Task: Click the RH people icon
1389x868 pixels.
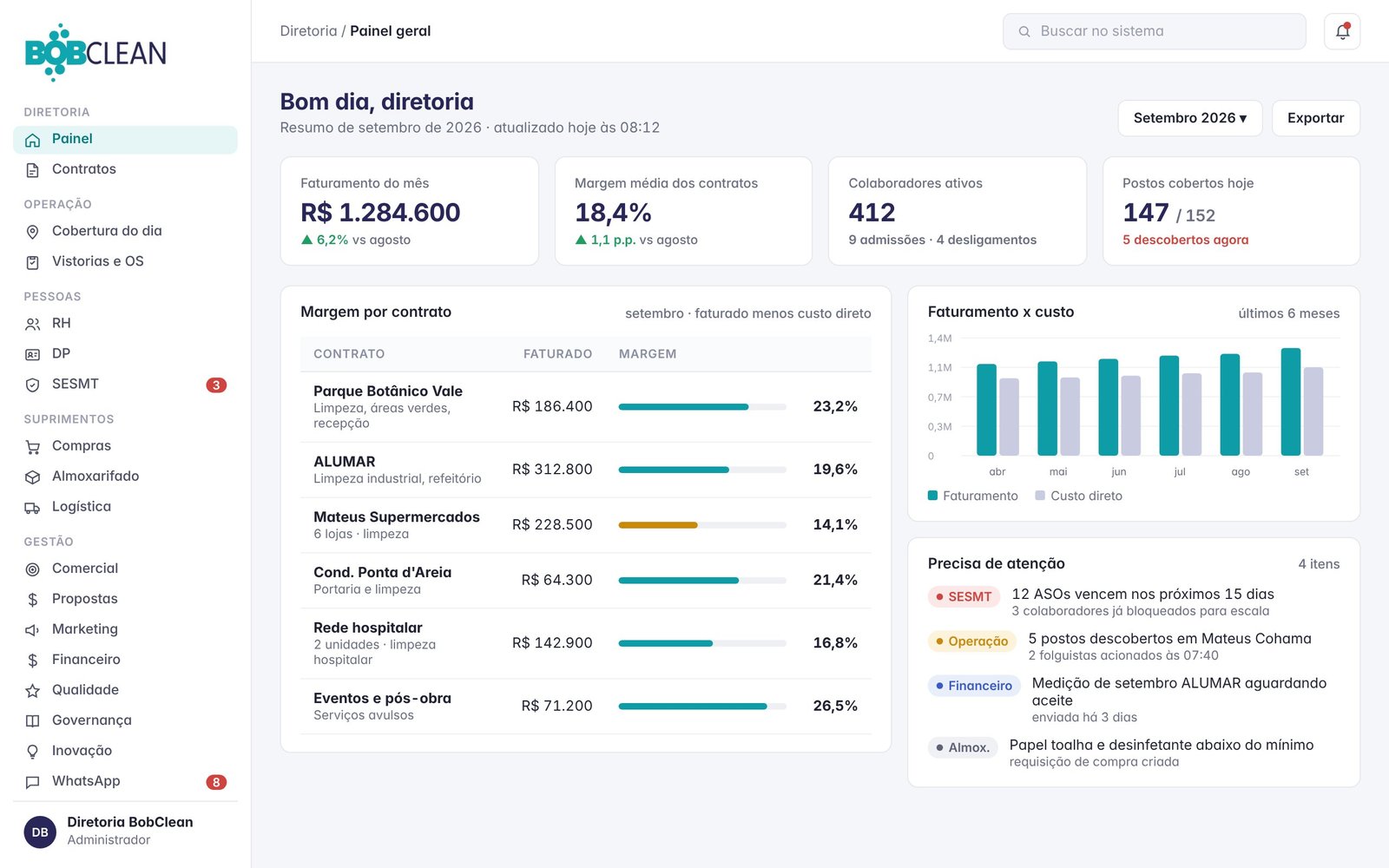Action: pyautogui.click(x=32, y=324)
